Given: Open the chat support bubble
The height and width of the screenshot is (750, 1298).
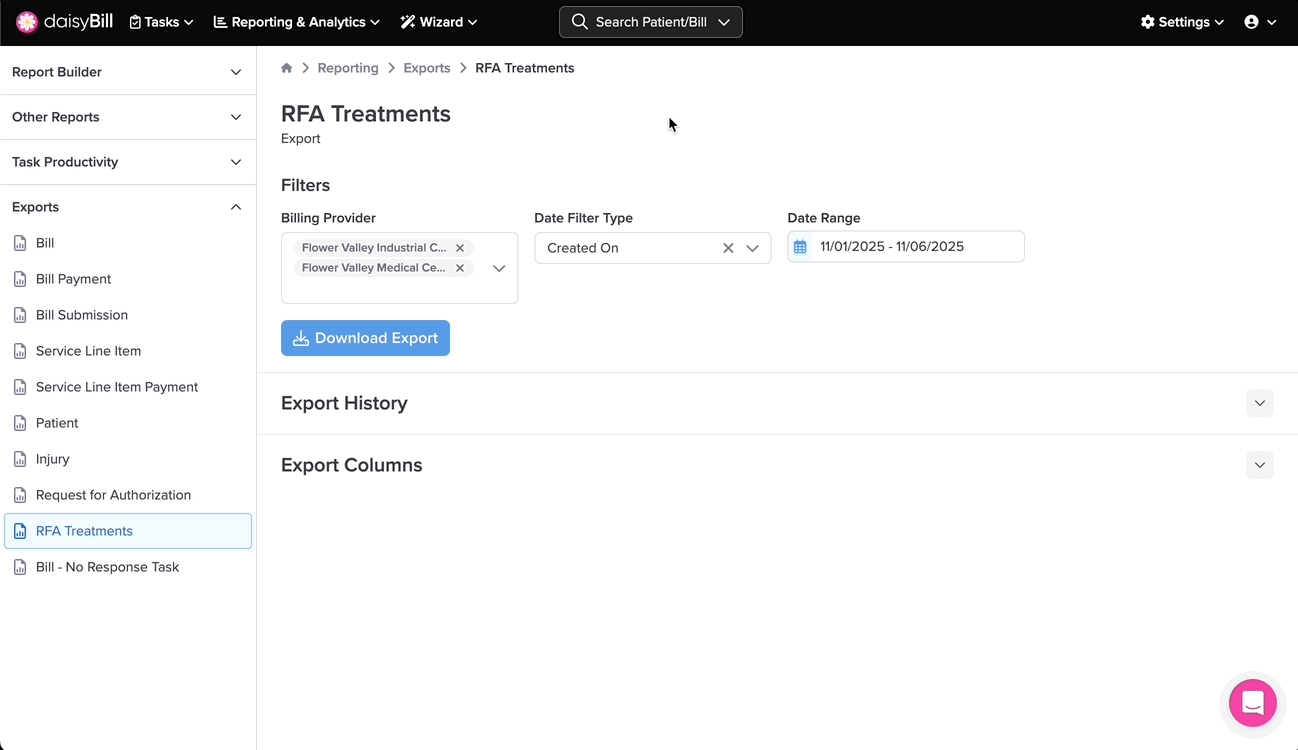Looking at the screenshot, I should [x=1252, y=703].
